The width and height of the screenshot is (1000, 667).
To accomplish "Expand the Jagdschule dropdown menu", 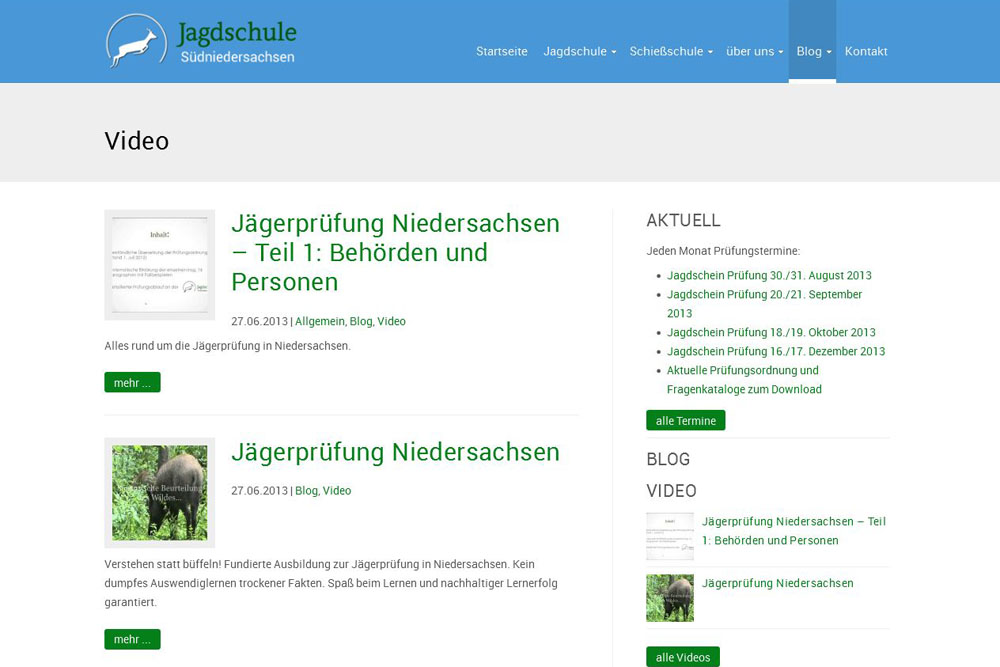I will tap(578, 51).
